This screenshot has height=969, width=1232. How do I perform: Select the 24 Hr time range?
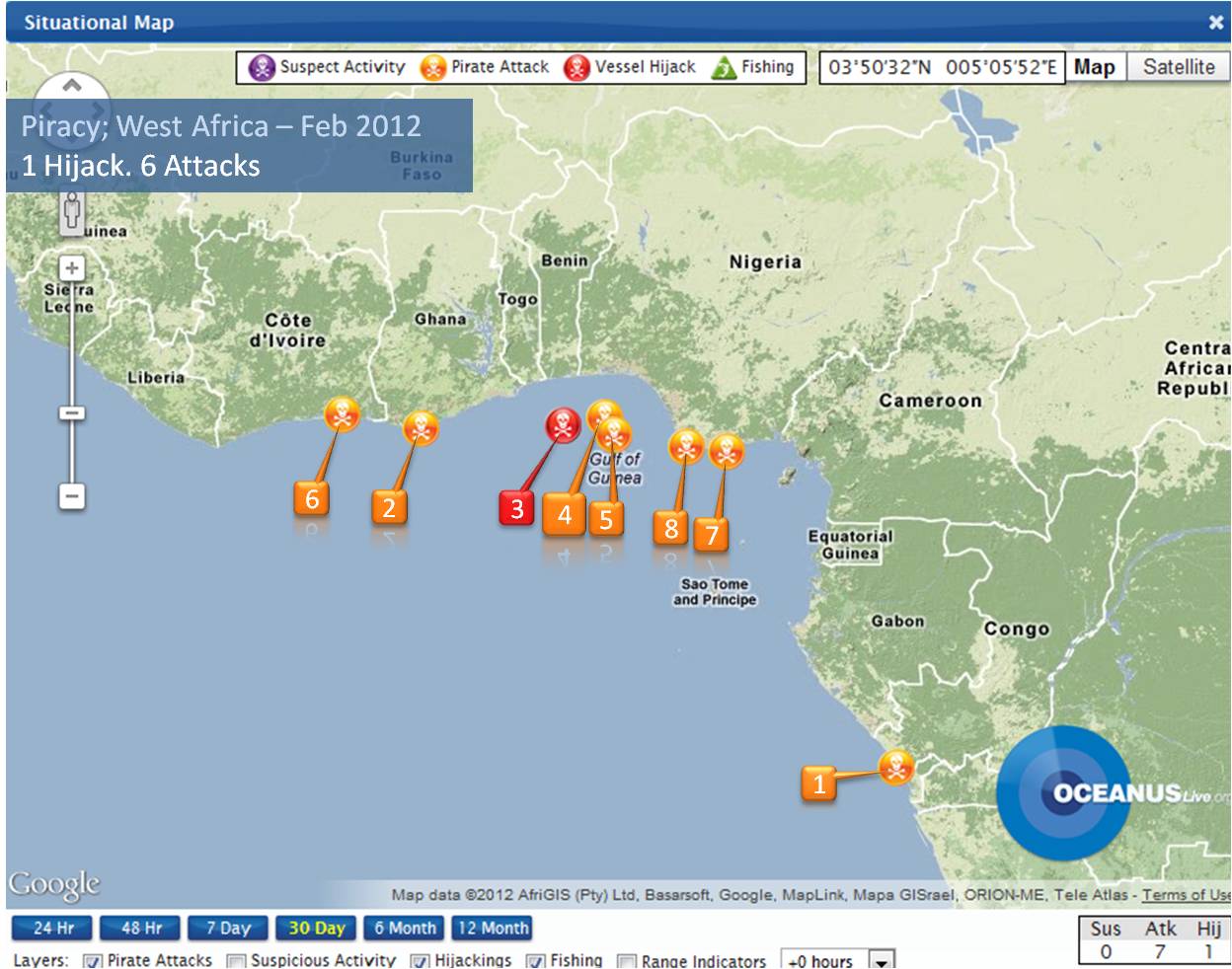coord(52,928)
